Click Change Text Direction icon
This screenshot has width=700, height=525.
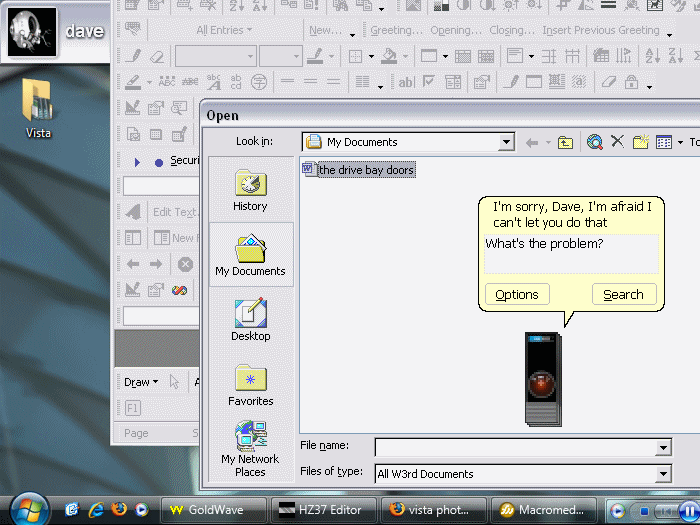click(x=624, y=56)
